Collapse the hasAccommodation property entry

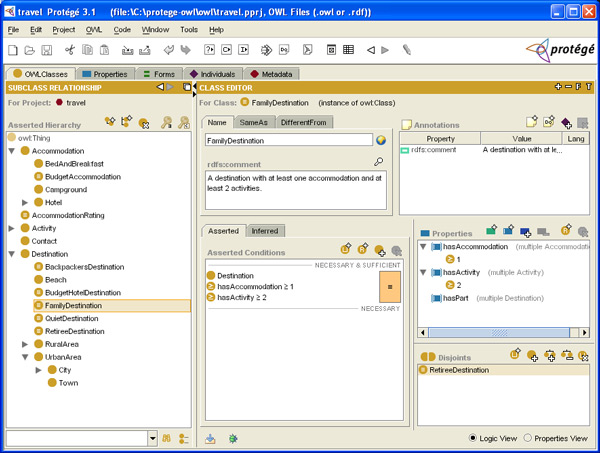423,246
